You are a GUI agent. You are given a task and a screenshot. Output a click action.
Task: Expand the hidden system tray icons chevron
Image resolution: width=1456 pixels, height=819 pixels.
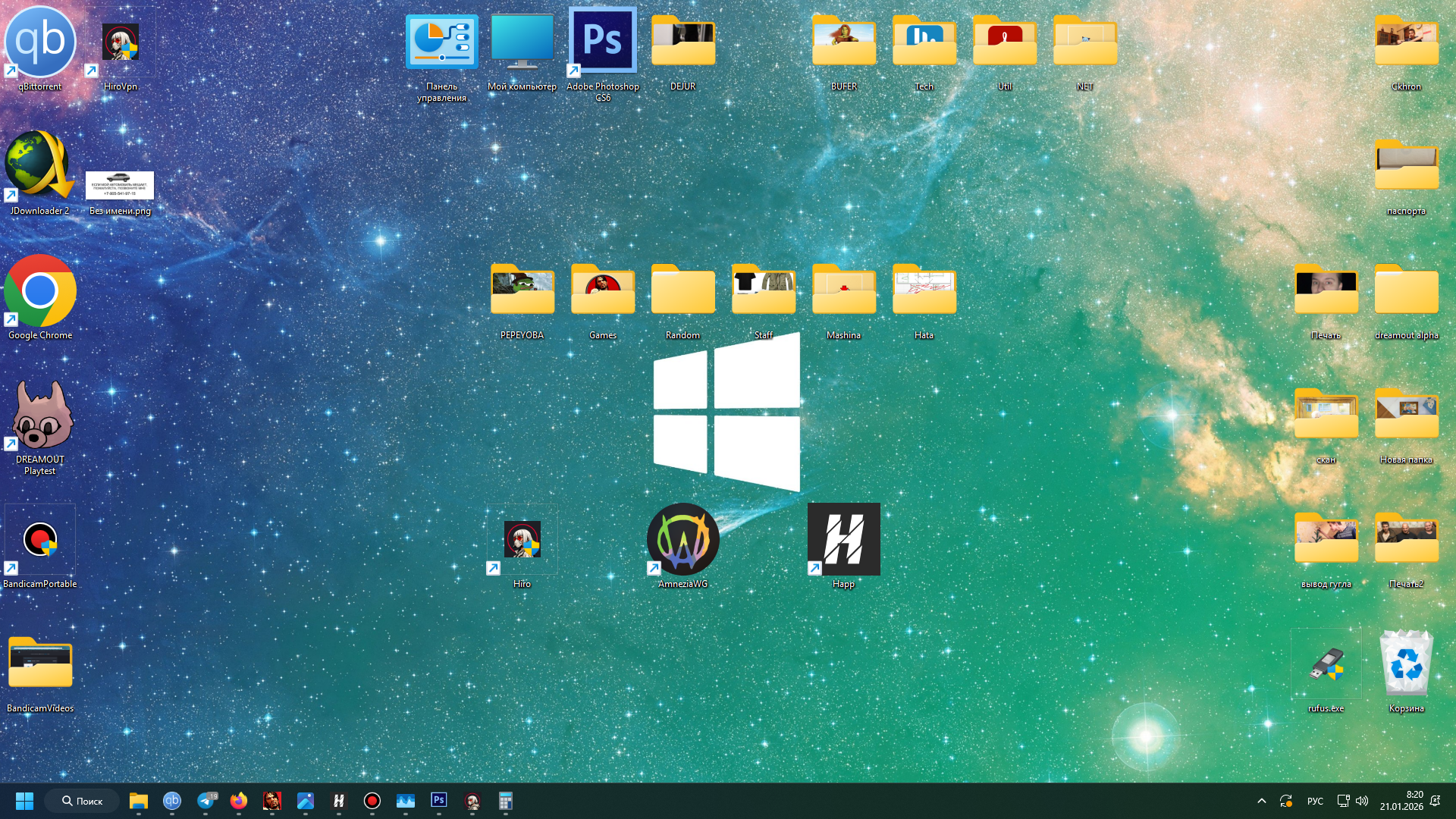(1262, 801)
